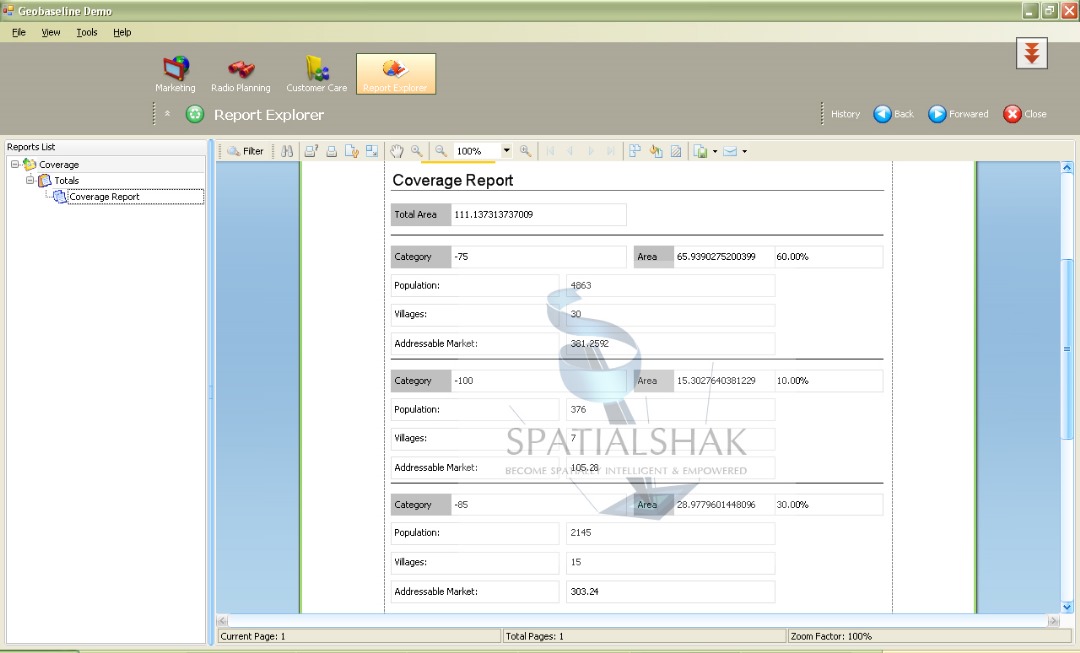Click the green refresh icon beside Report Explorer

tap(195, 114)
